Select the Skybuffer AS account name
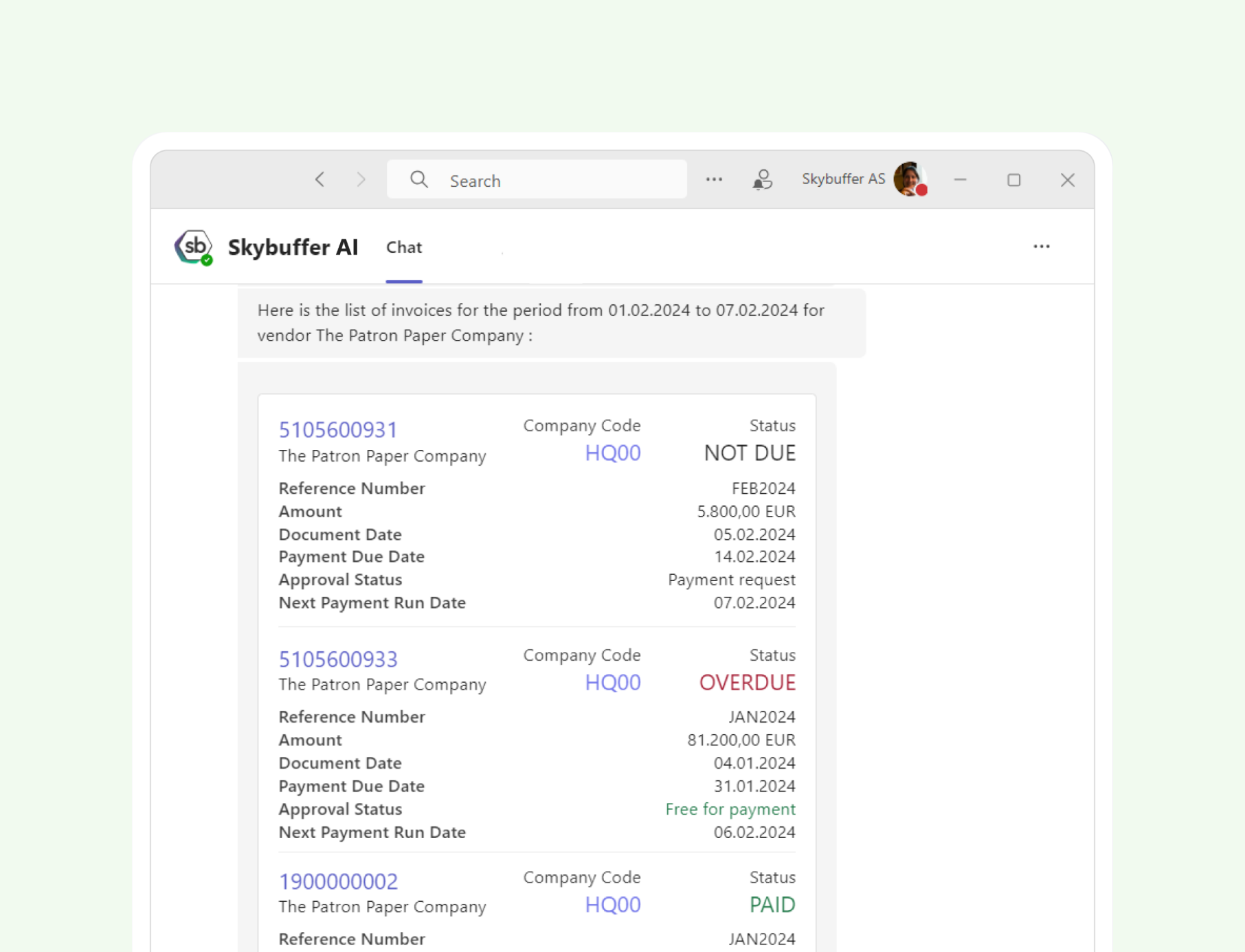 click(843, 179)
